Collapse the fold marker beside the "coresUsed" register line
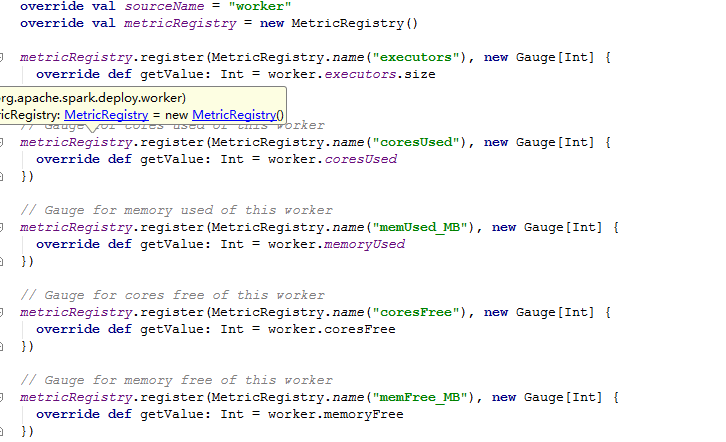The image size is (726, 442). [x=1, y=143]
